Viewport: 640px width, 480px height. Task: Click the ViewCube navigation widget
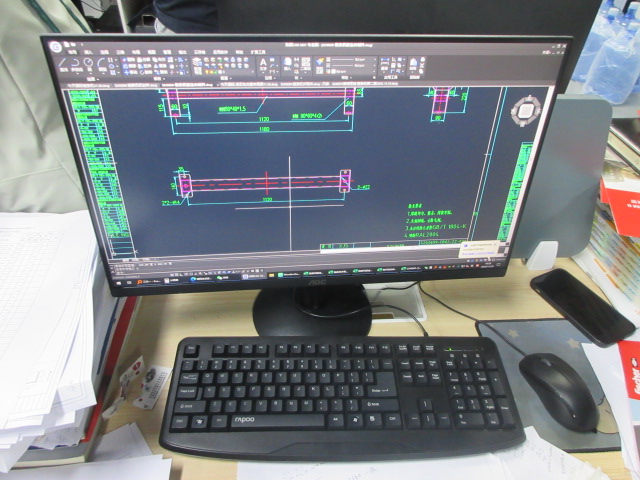(527, 110)
